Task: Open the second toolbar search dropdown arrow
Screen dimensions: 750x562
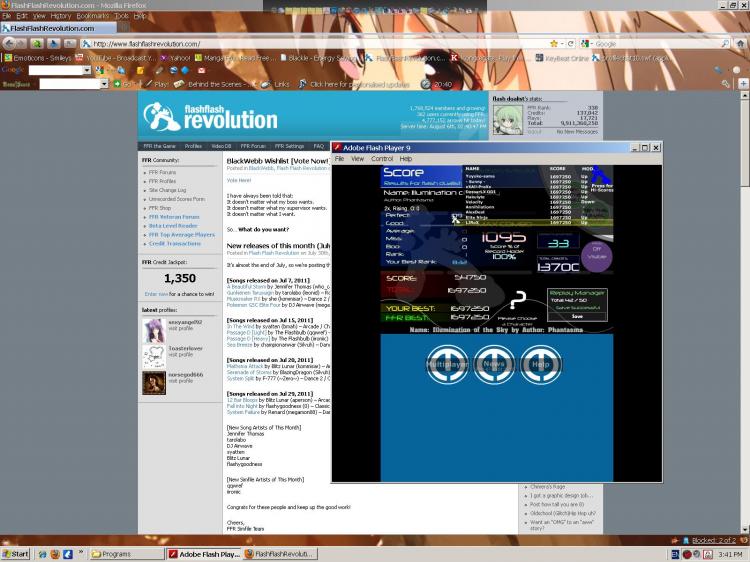Action: 104,84
